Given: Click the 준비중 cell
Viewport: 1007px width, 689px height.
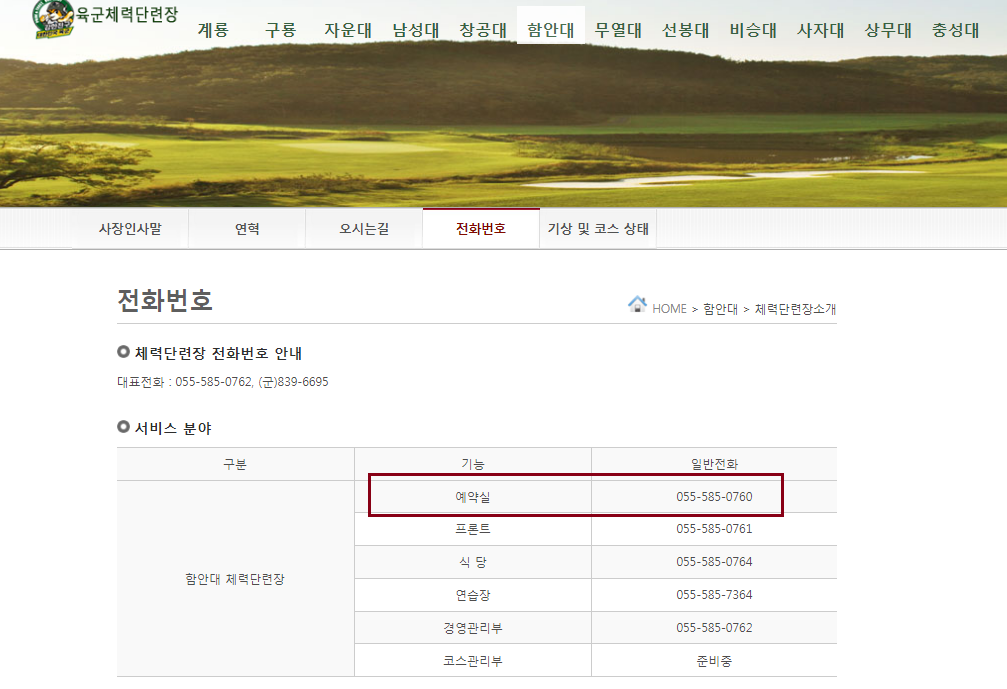Looking at the screenshot, I should tap(714, 661).
